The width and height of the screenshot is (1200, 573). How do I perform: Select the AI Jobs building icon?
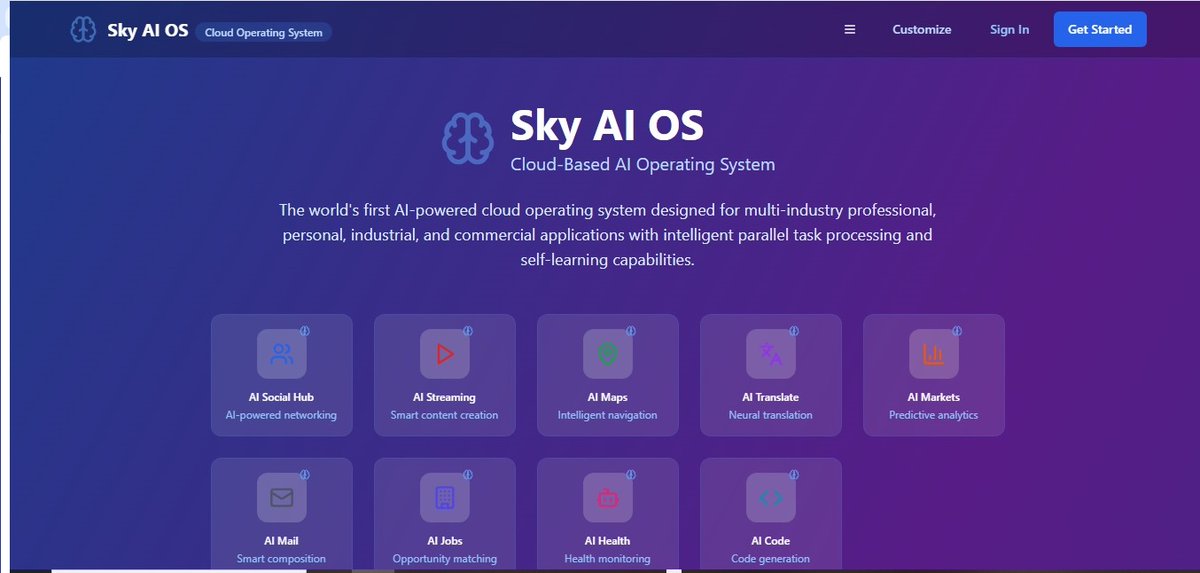pyautogui.click(x=445, y=498)
